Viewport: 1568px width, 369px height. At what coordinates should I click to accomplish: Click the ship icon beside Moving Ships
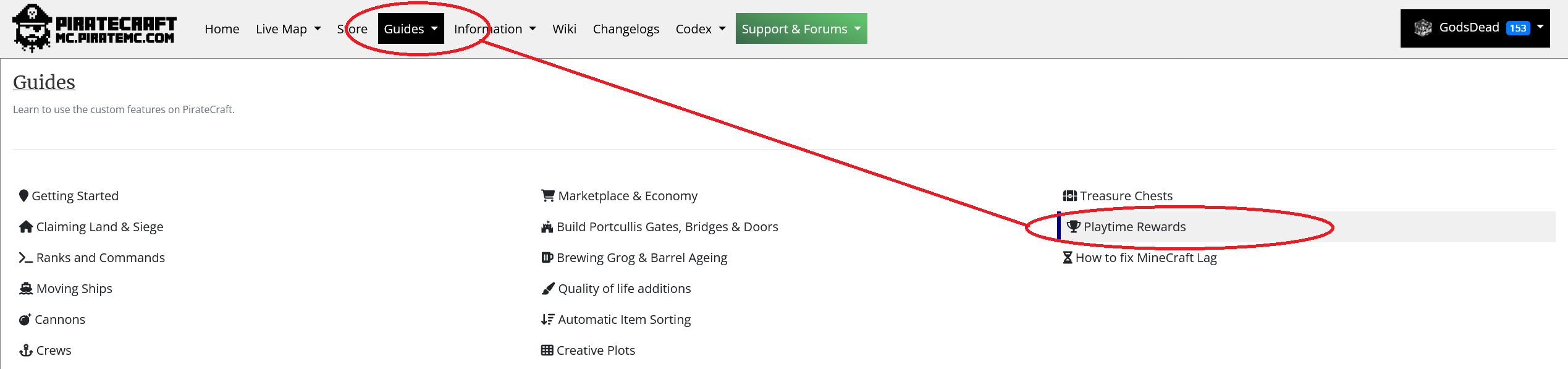click(26, 289)
